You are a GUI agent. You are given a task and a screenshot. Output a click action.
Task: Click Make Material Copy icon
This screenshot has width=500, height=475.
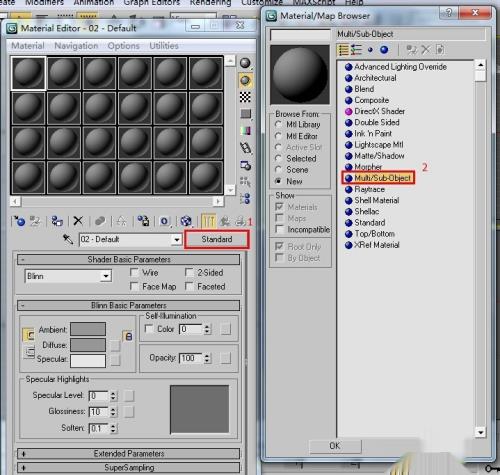point(100,221)
